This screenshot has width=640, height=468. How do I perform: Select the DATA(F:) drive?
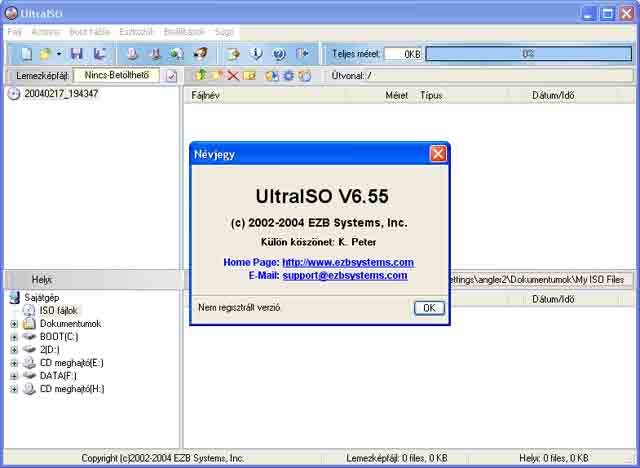coord(58,376)
